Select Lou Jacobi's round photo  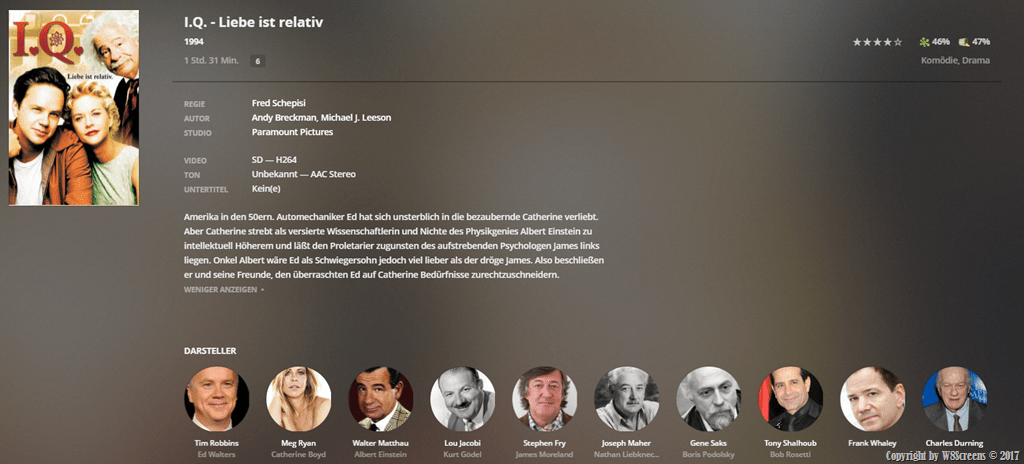[x=462, y=399]
